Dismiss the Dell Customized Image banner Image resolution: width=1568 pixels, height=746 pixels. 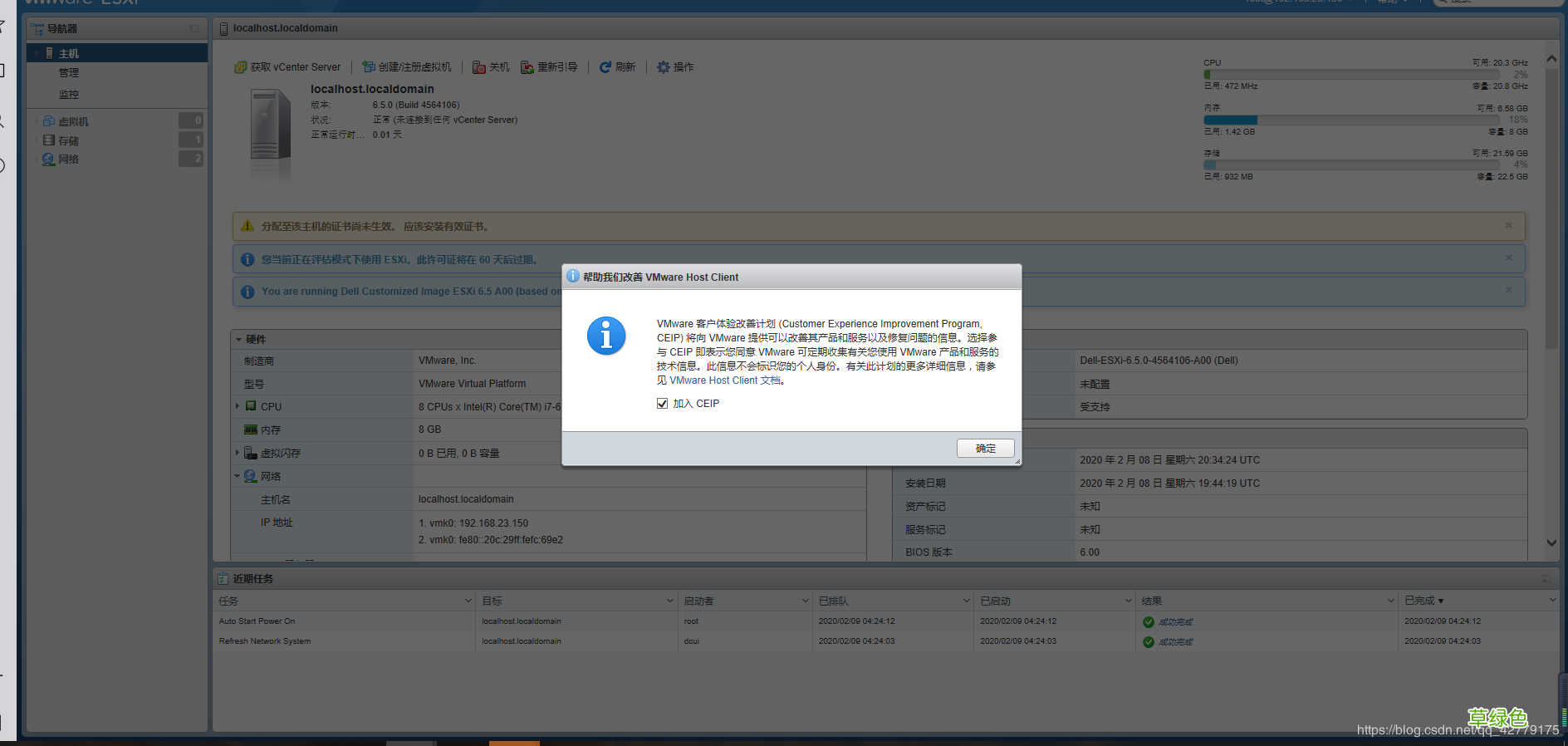pos(1509,289)
